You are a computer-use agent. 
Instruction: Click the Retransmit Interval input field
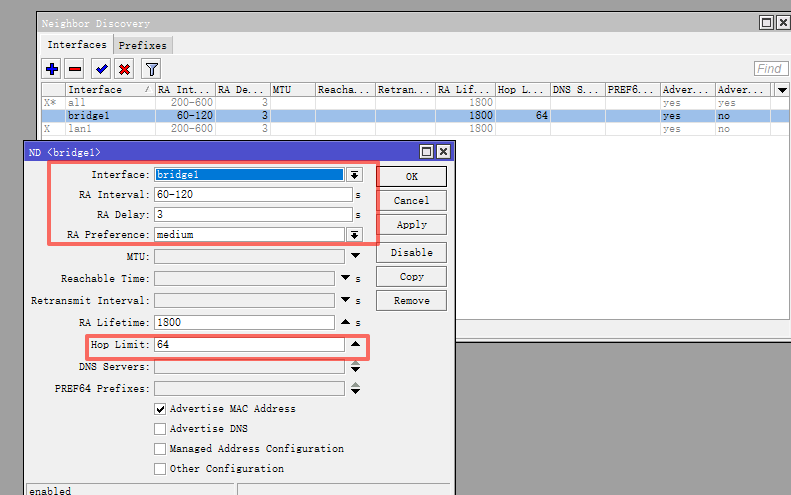(244, 301)
